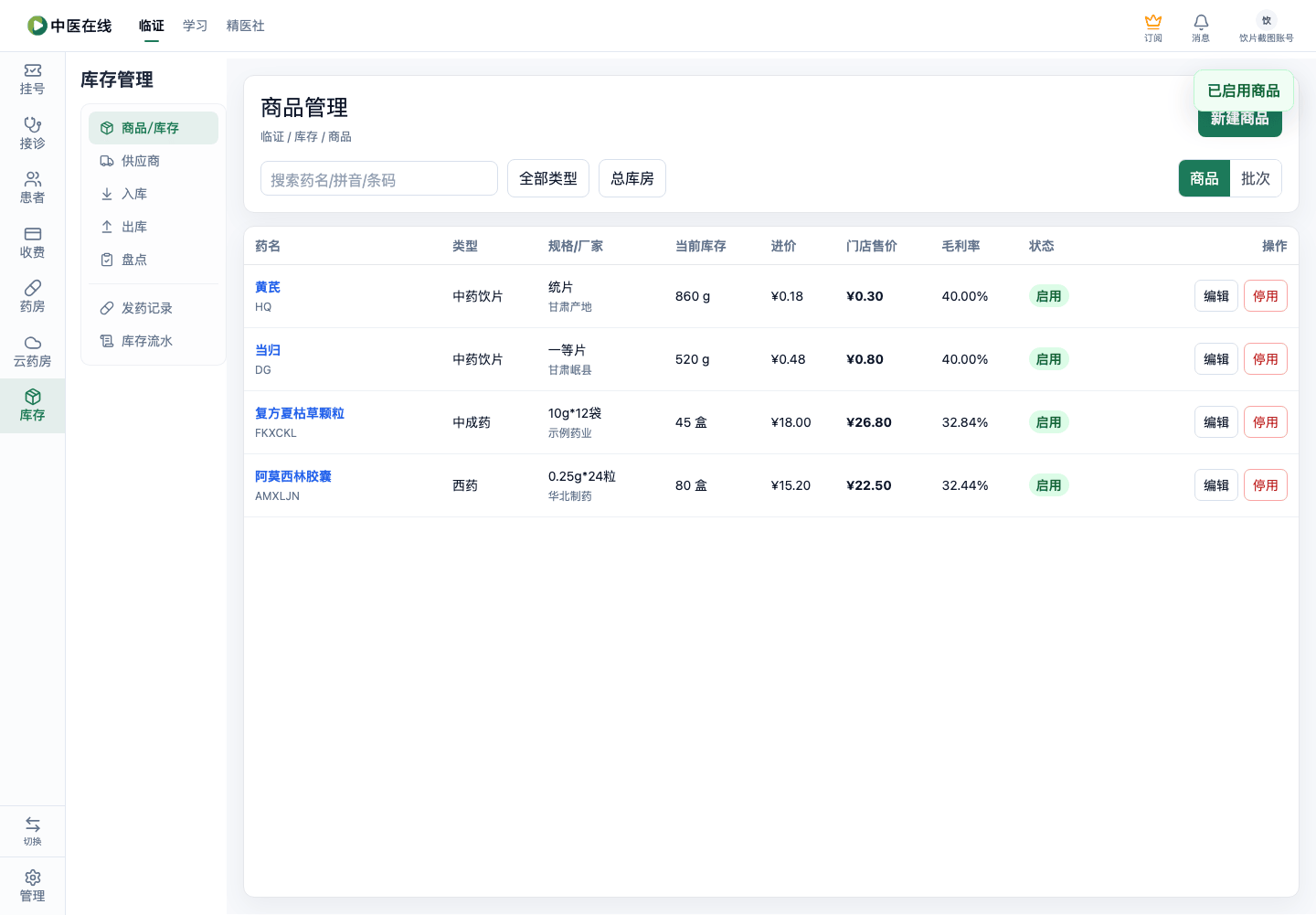Screen dimensions: 1316x915
Task: Switch to the 精医社 top tab
Action: pyautogui.click(x=246, y=26)
